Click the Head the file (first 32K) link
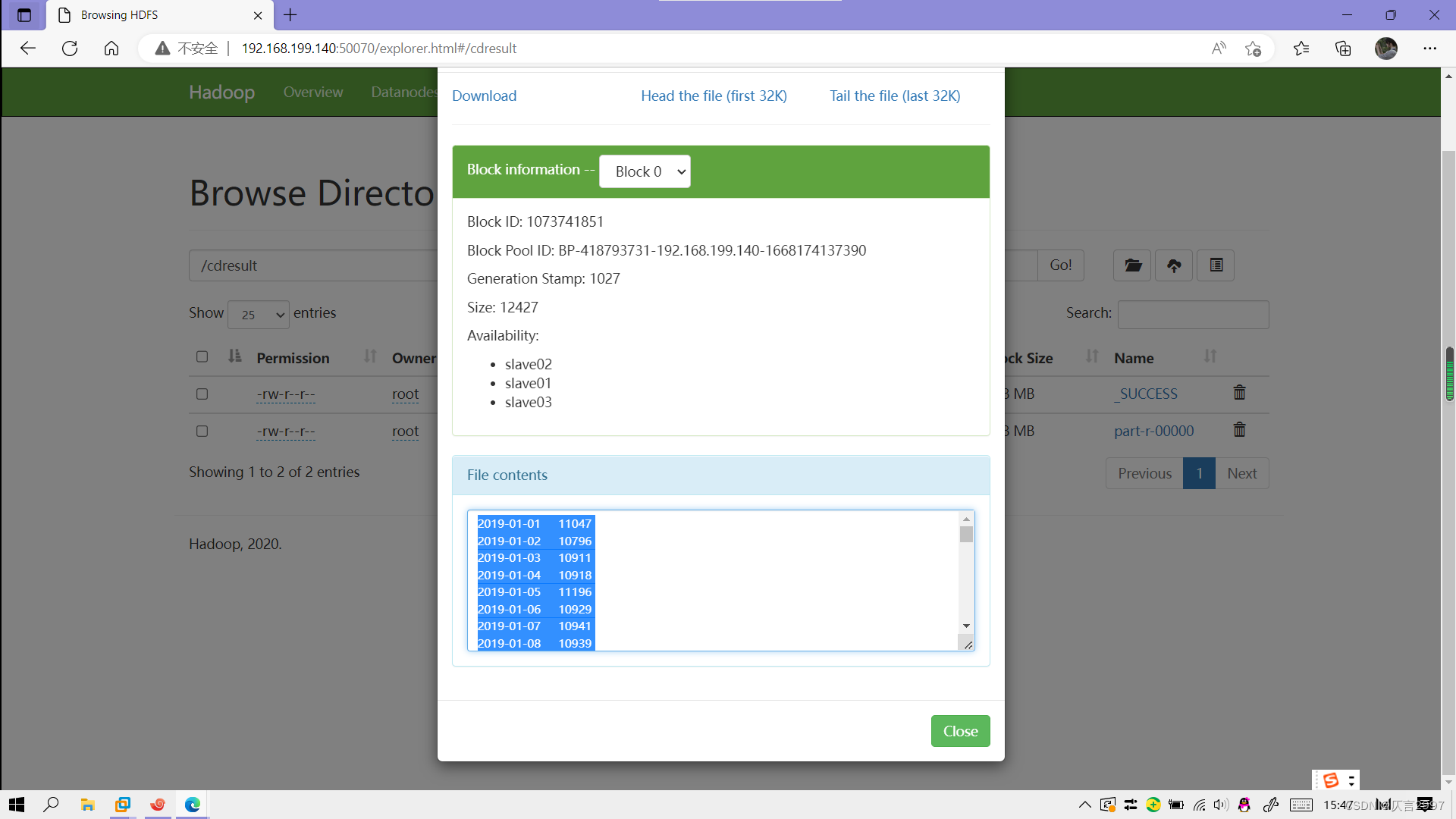 tap(714, 96)
